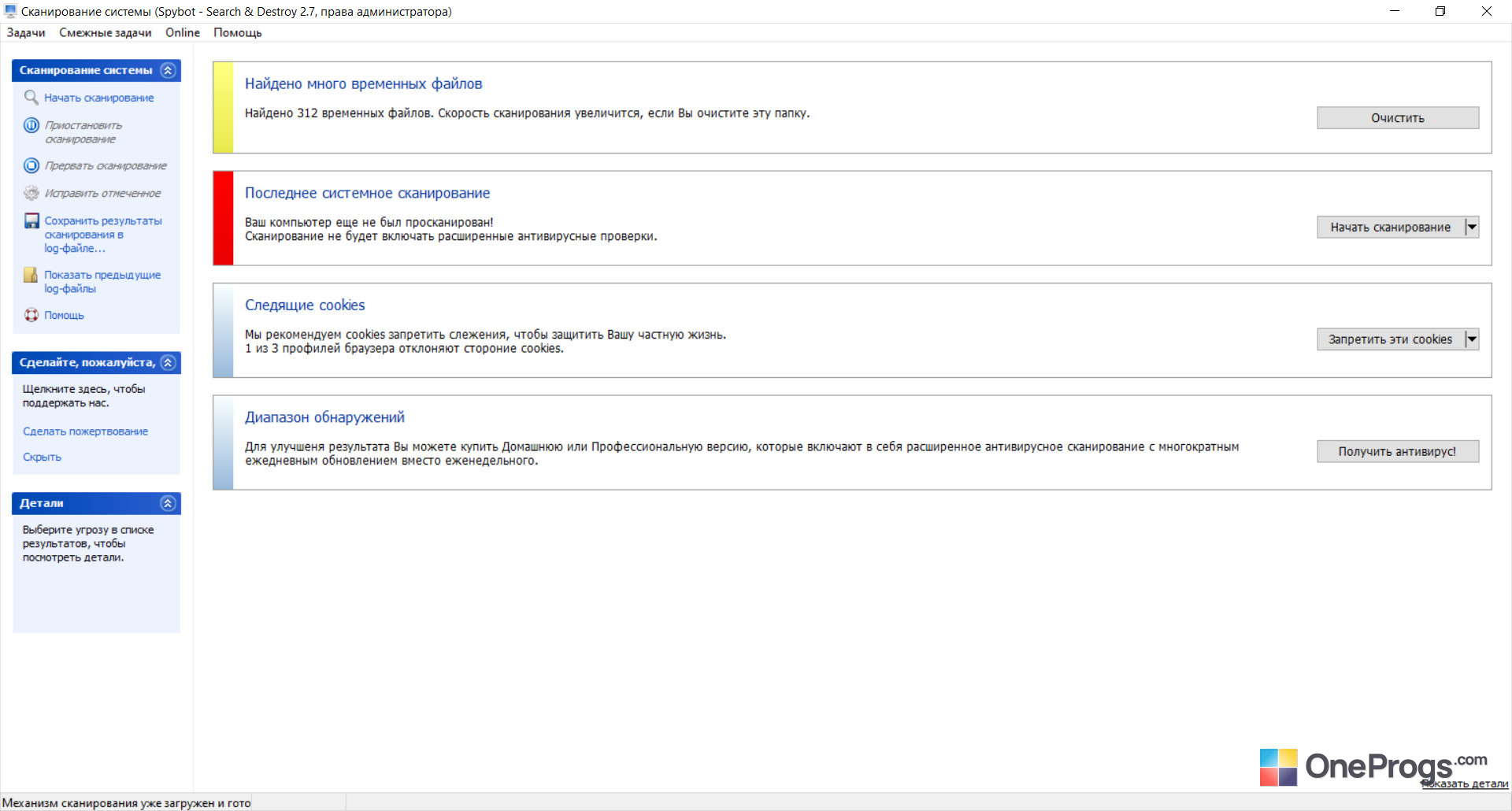Click the magnifier icon for start scan
The width and height of the screenshot is (1512, 811).
[31, 98]
